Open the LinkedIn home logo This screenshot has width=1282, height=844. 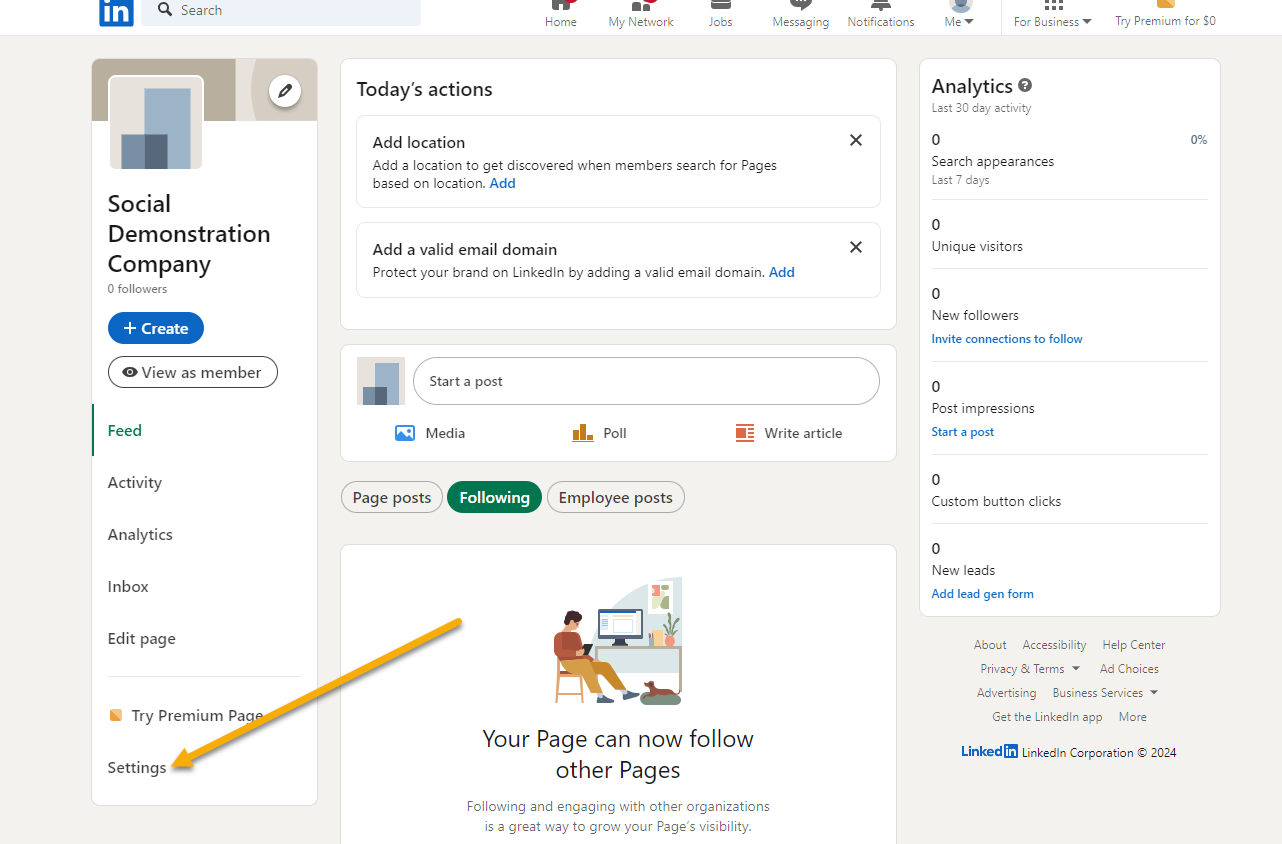click(x=116, y=13)
